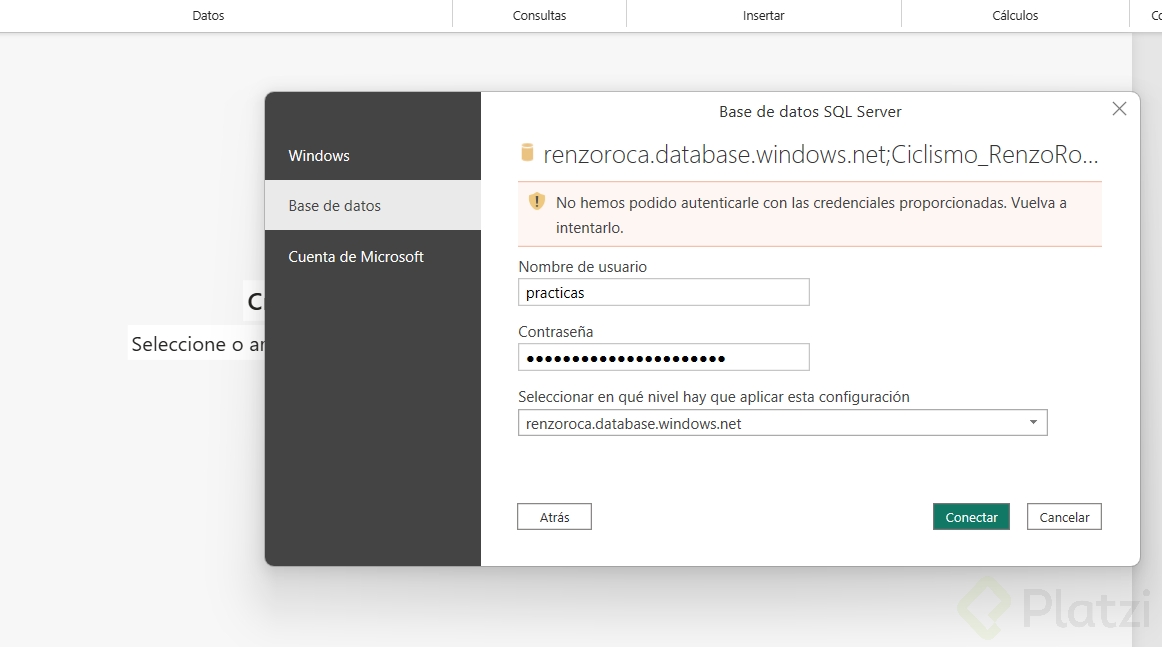1162x647 pixels.
Task: Click the Contraseña label
Action: (556, 332)
